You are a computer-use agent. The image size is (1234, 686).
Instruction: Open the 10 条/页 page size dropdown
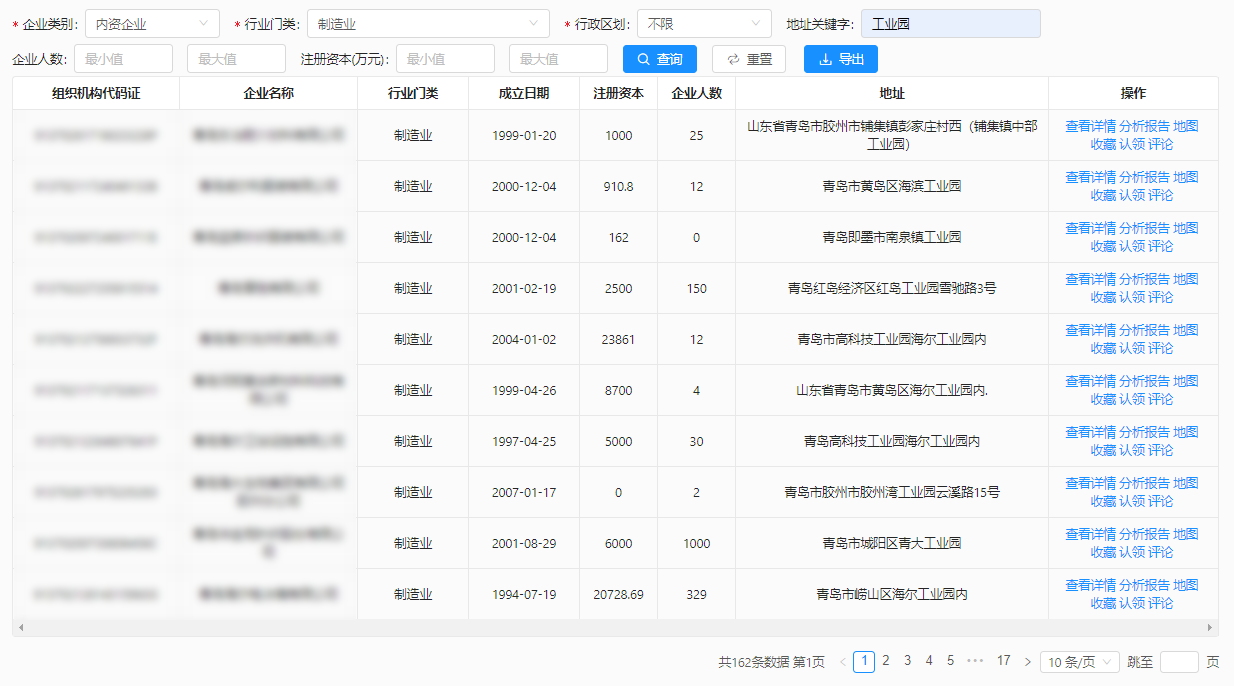[1080, 662]
